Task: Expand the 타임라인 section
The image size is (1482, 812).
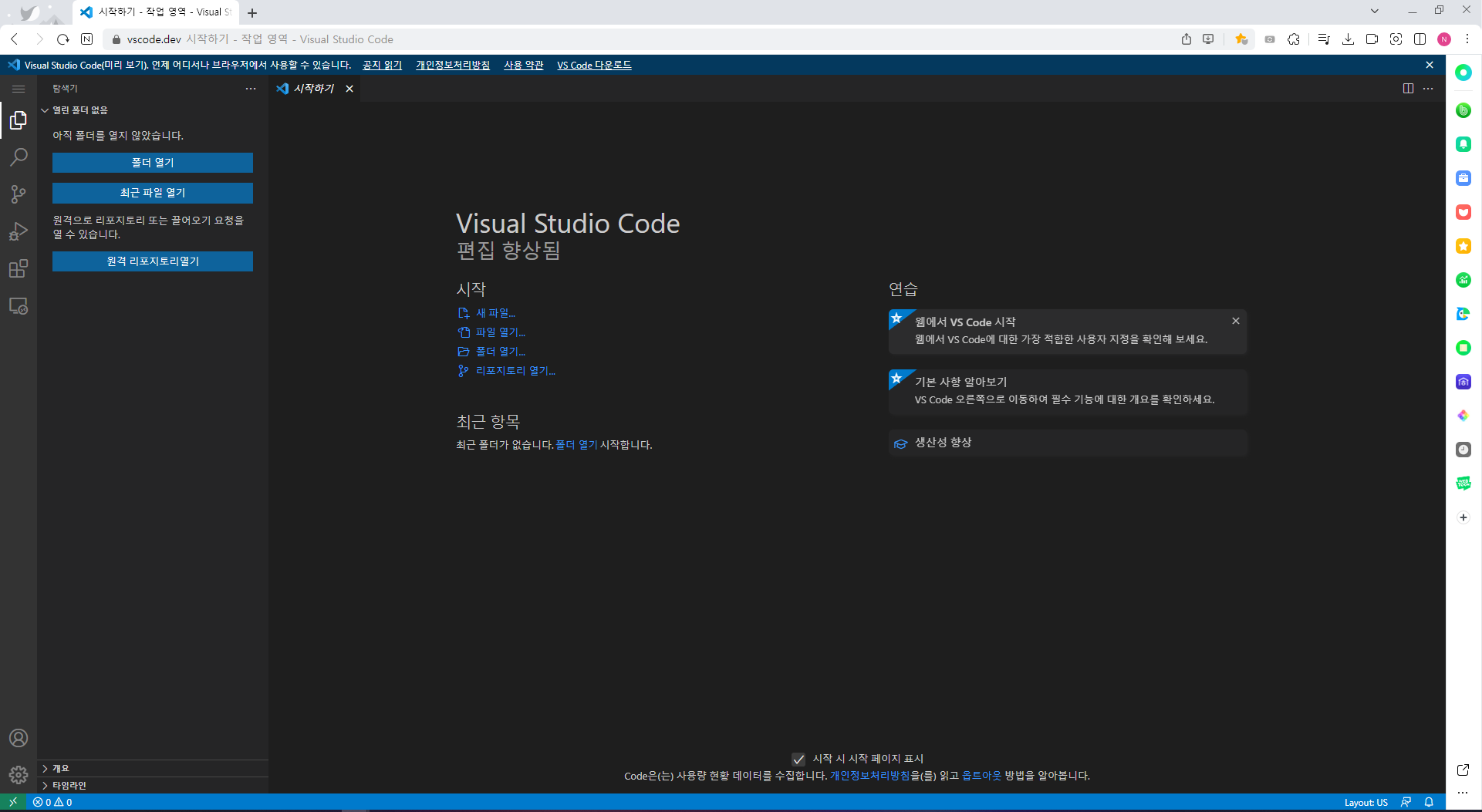Action: (x=153, y=785)
